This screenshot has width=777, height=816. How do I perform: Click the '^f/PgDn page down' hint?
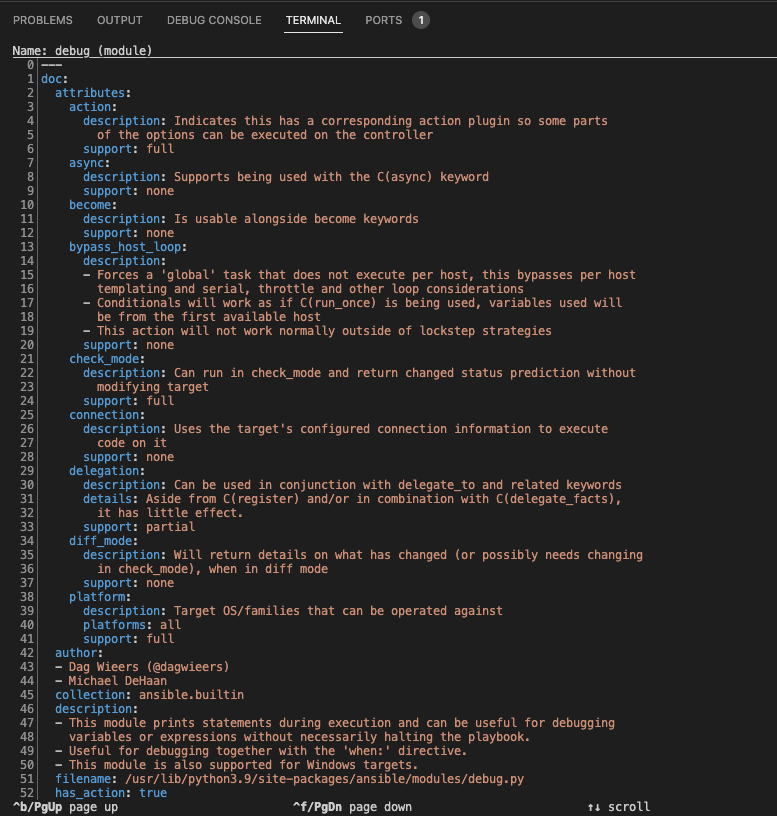352,807
